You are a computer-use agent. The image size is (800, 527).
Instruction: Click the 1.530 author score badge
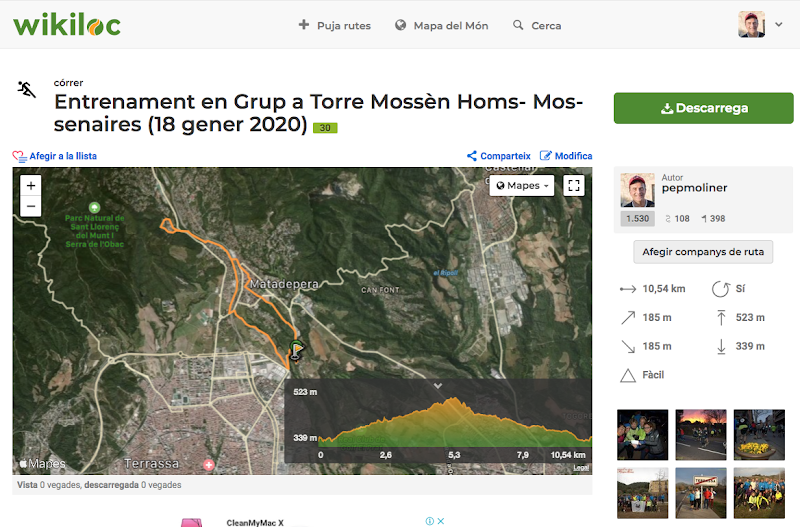637,219
